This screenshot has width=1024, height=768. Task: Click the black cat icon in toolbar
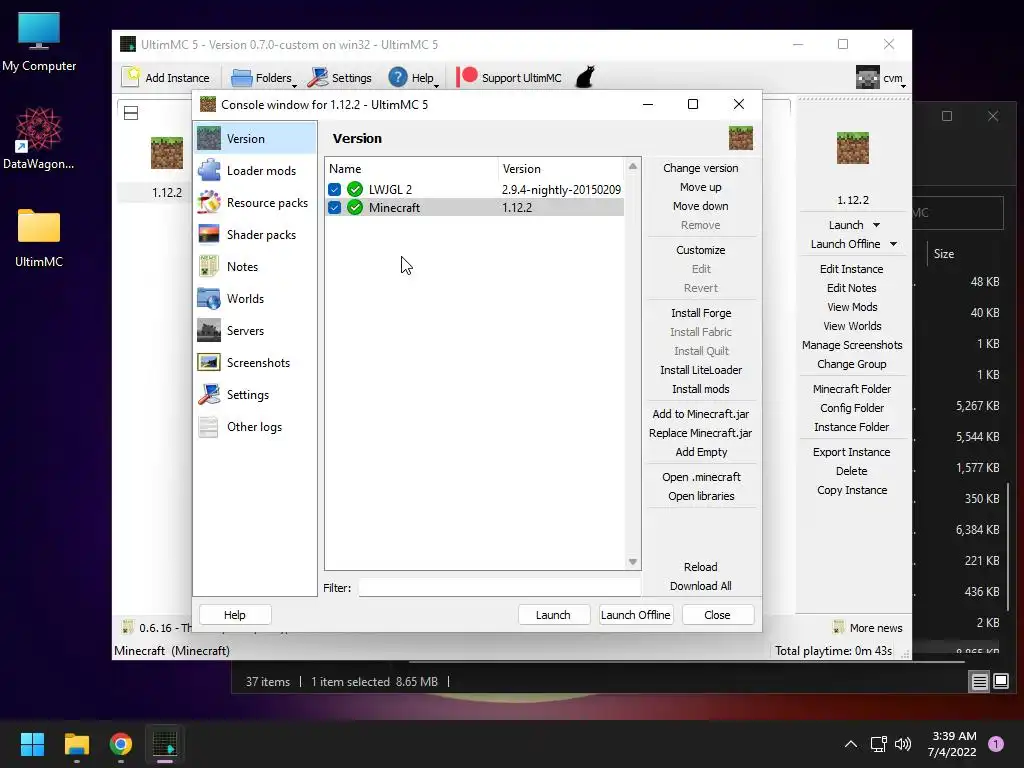point(585,77)
